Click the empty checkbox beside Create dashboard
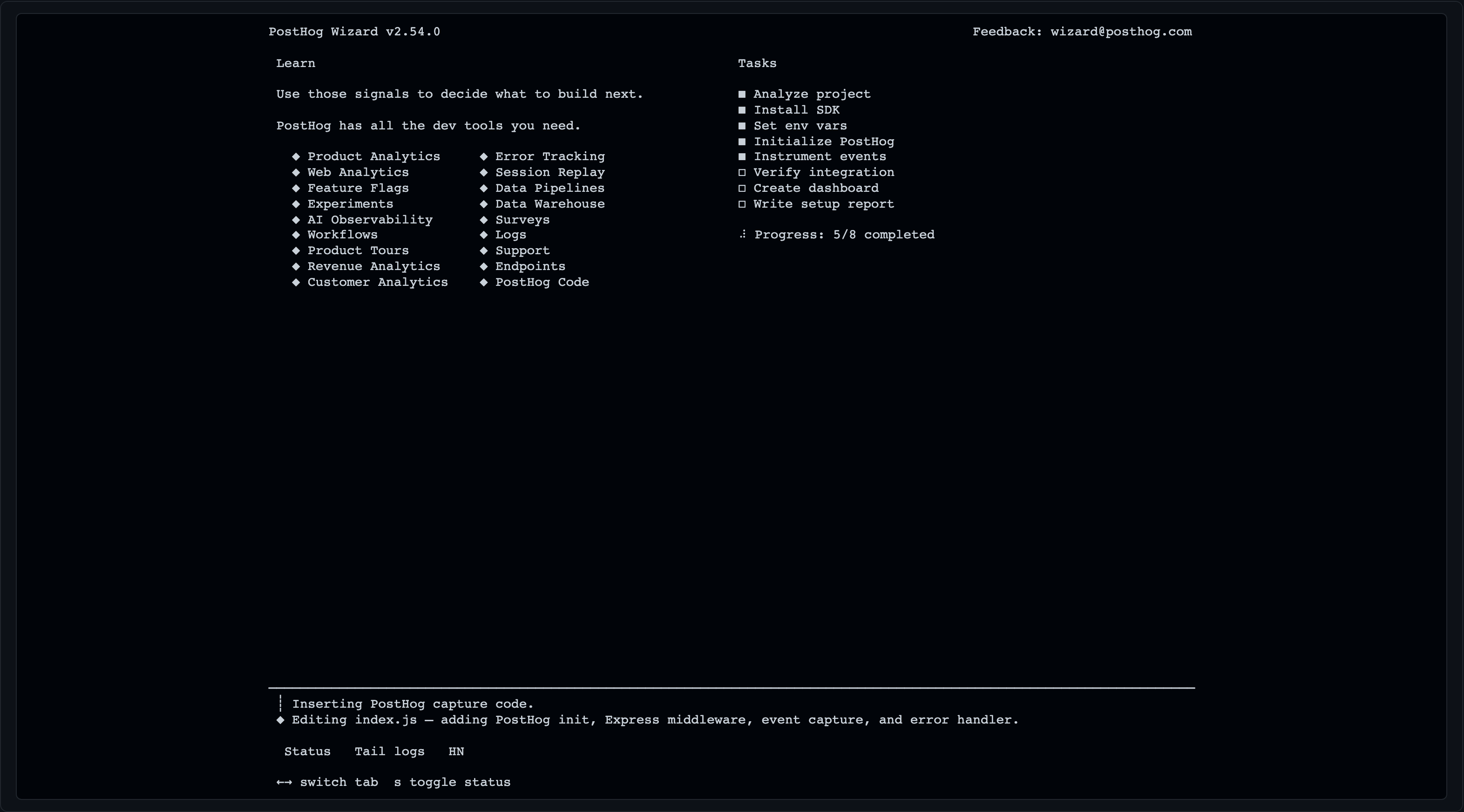The height and width of the screenshot is (812, 1464). (x=742, y=189)
